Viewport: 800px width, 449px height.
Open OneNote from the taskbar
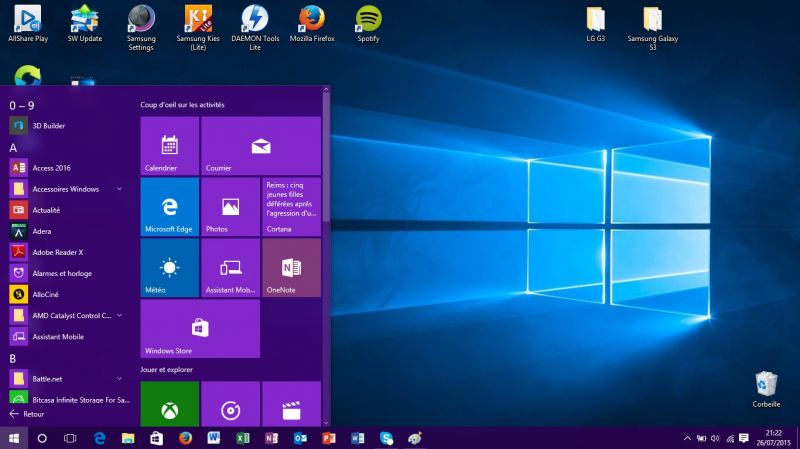[271, 438]
